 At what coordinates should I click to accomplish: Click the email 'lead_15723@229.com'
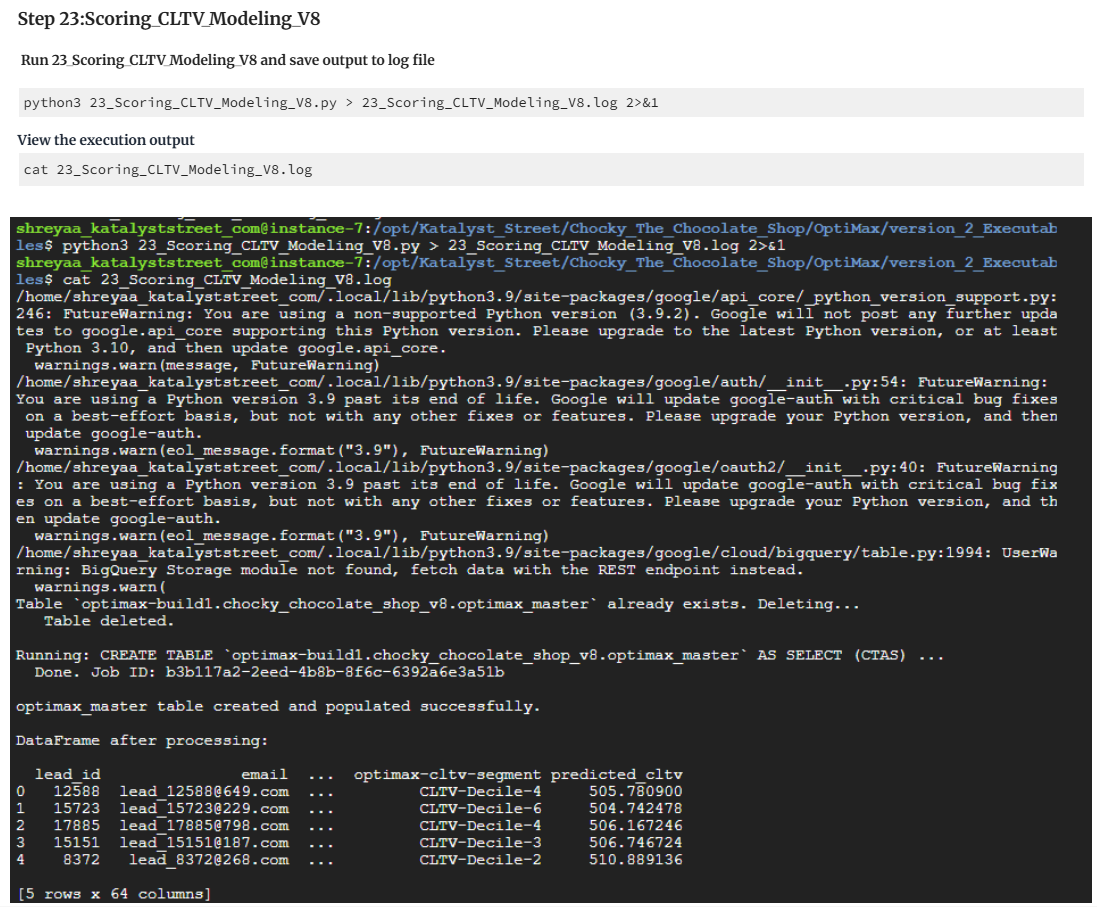[x=204, y=808]
